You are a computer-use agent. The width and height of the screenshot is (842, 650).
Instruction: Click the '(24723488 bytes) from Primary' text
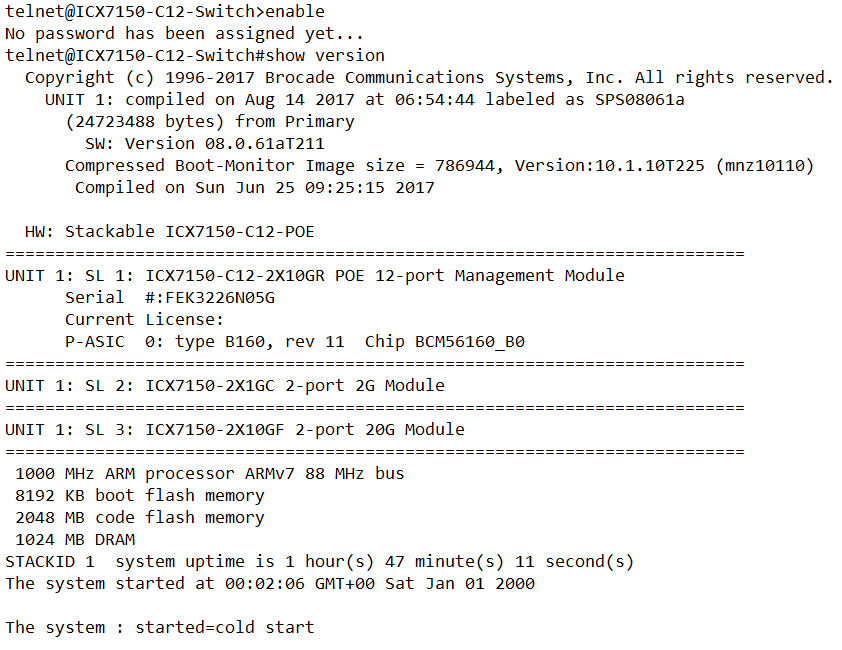click(209, 122)
